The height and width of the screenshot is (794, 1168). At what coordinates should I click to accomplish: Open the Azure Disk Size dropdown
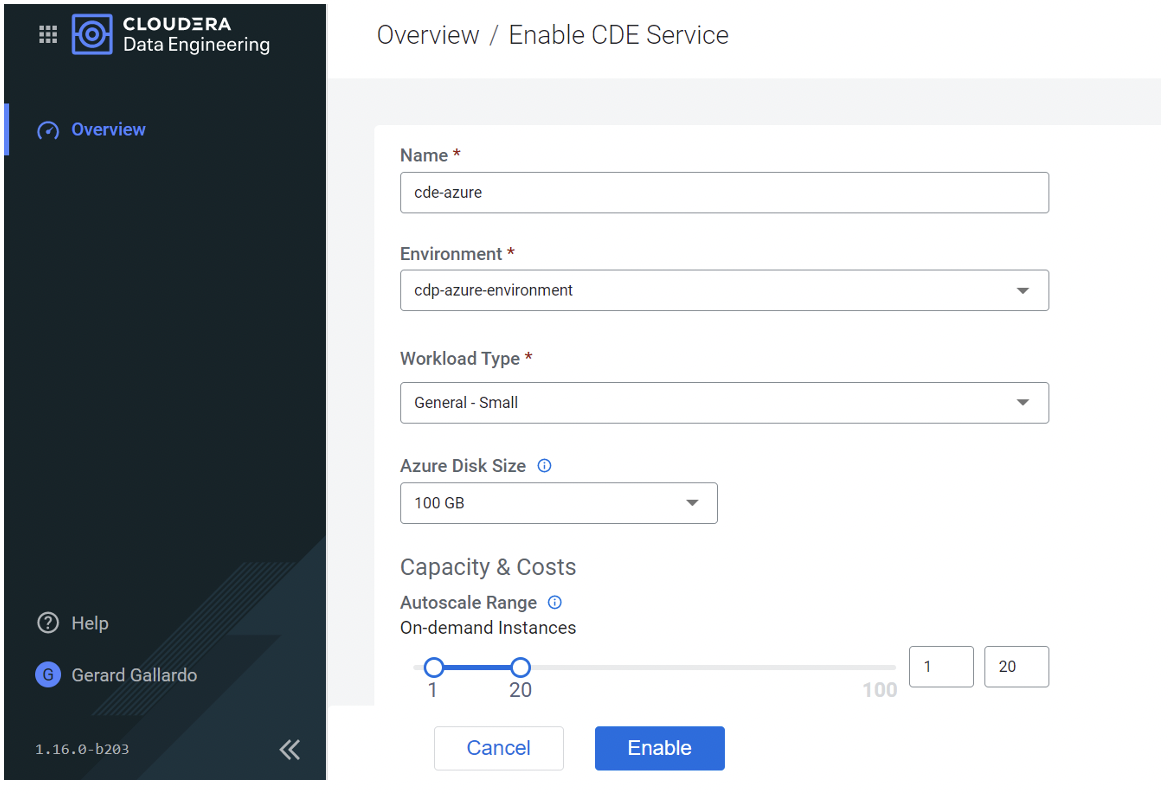tap(559, 503)
